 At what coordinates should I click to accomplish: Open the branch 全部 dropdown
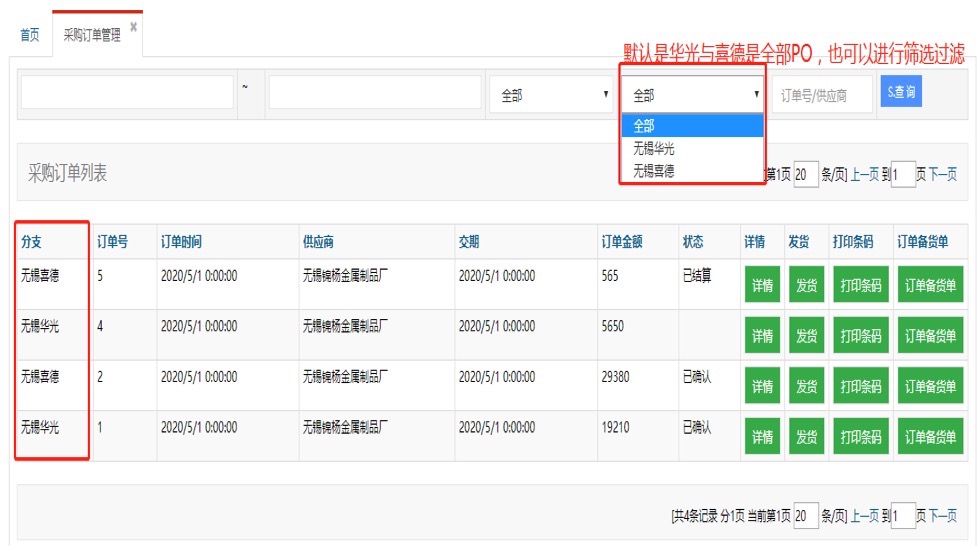pos(692,95)
